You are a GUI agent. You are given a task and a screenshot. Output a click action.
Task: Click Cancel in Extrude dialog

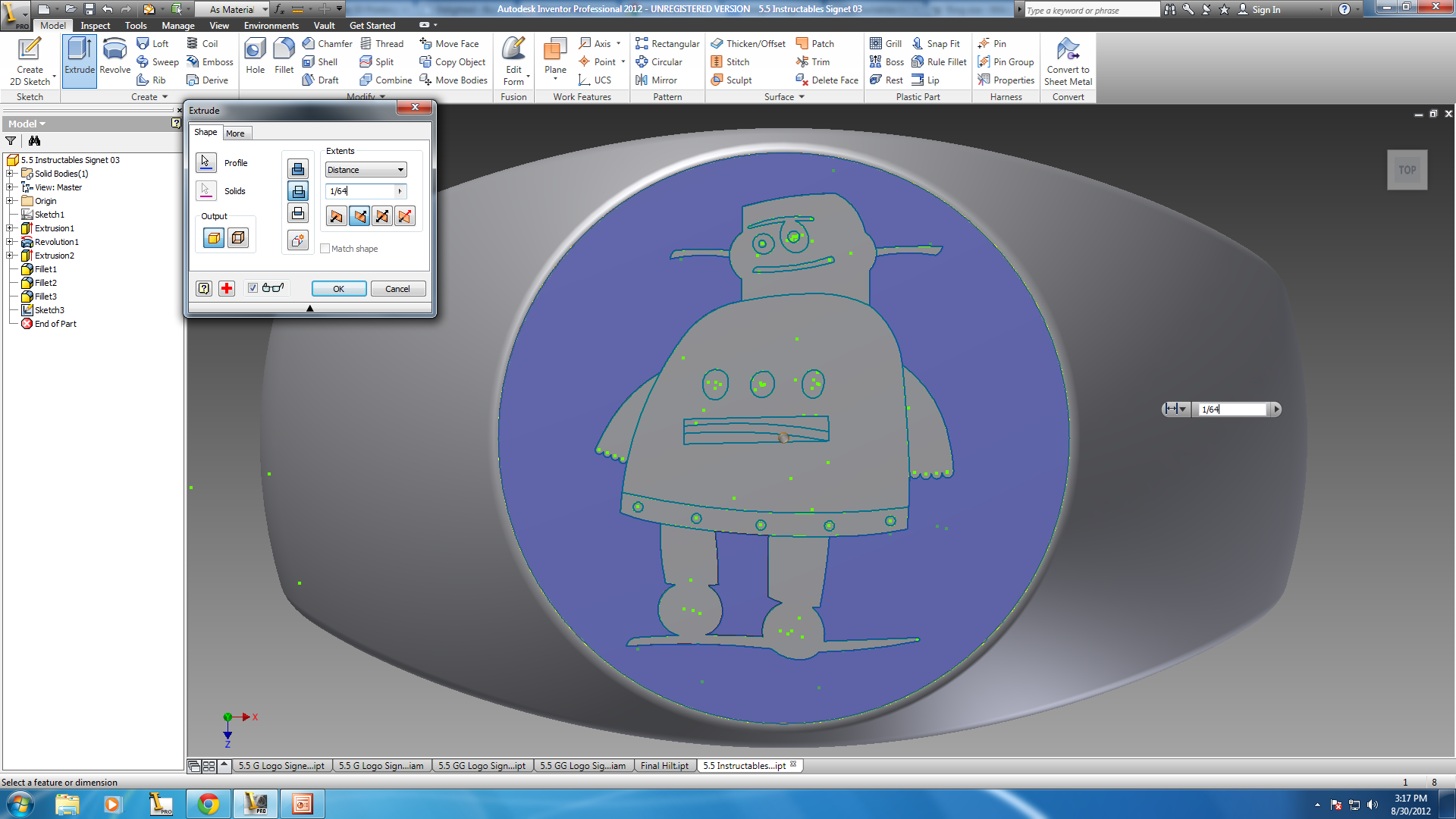click(x=397, y=289)
